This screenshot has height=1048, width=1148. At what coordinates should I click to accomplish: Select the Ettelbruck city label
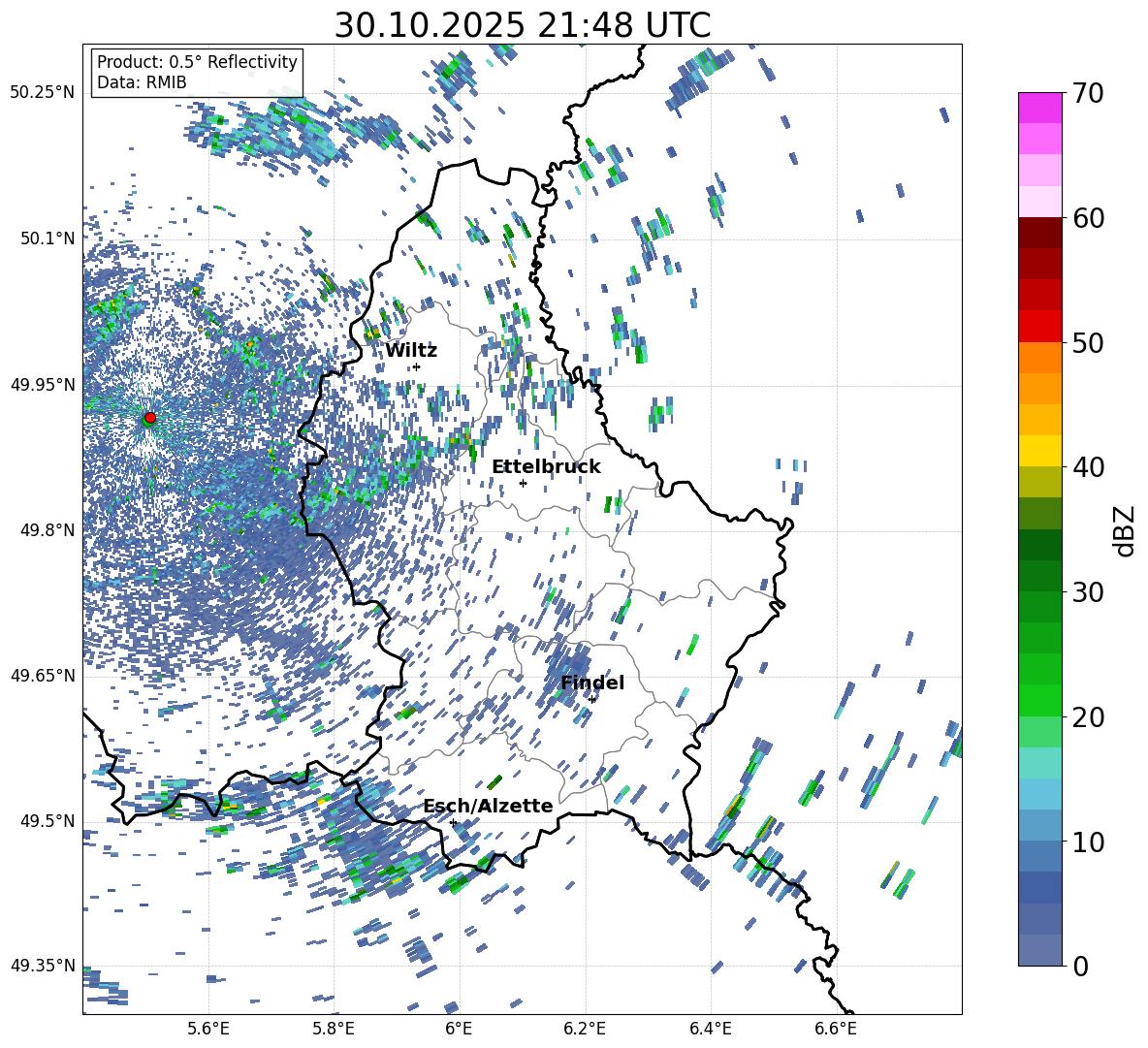[x=546, y=467]
